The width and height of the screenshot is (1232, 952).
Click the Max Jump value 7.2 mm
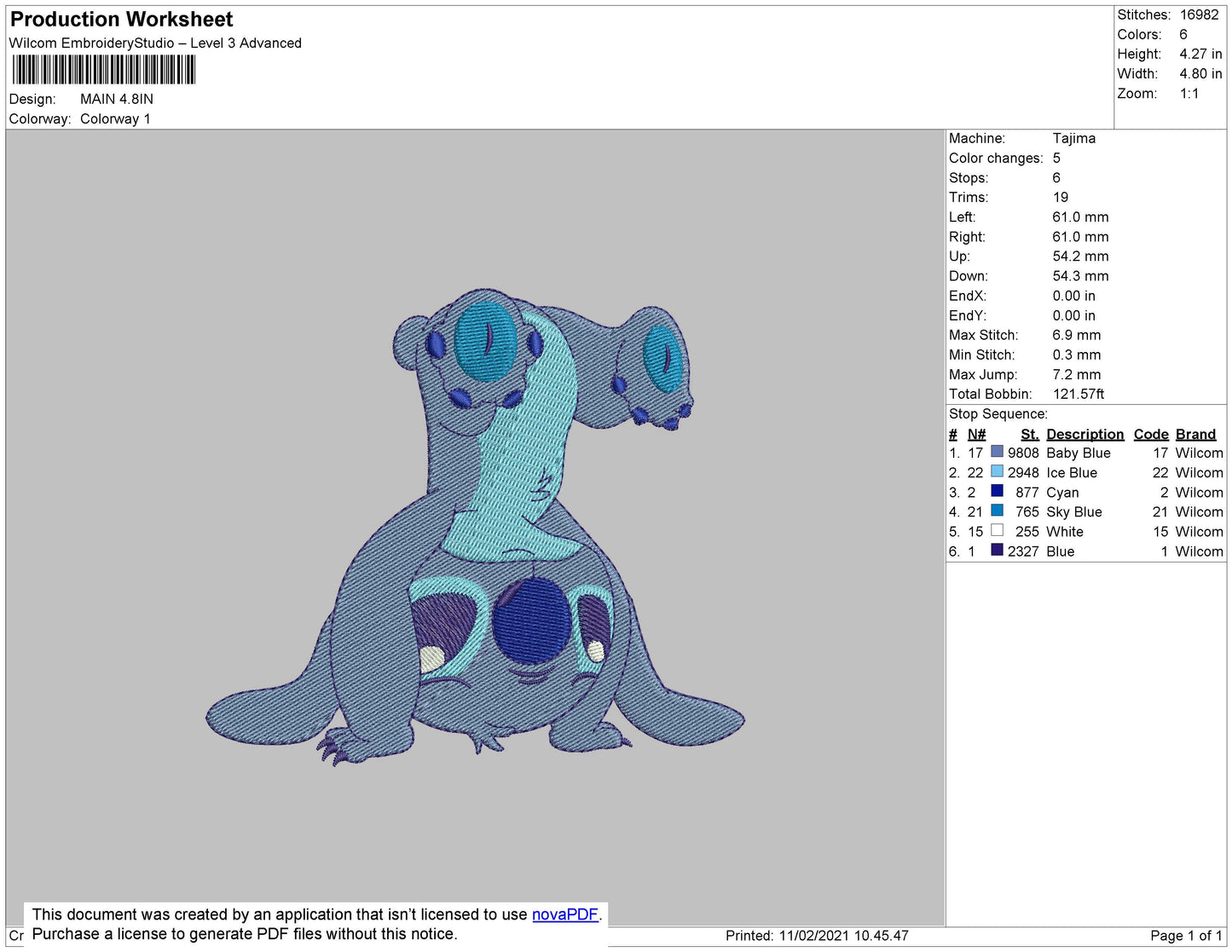(1077, 374)
